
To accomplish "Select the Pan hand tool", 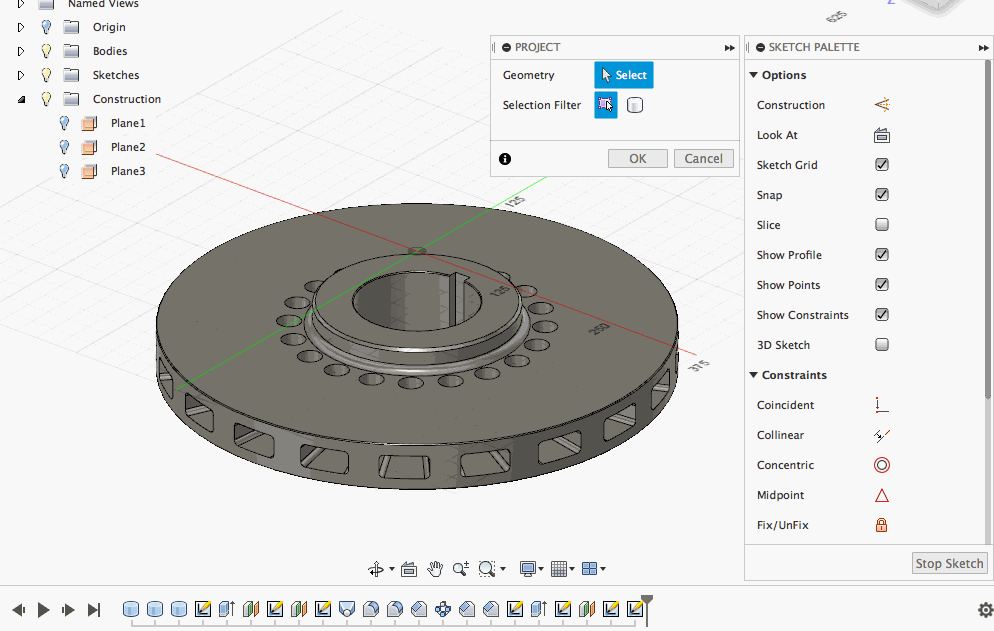I will [x=435, y=569].
